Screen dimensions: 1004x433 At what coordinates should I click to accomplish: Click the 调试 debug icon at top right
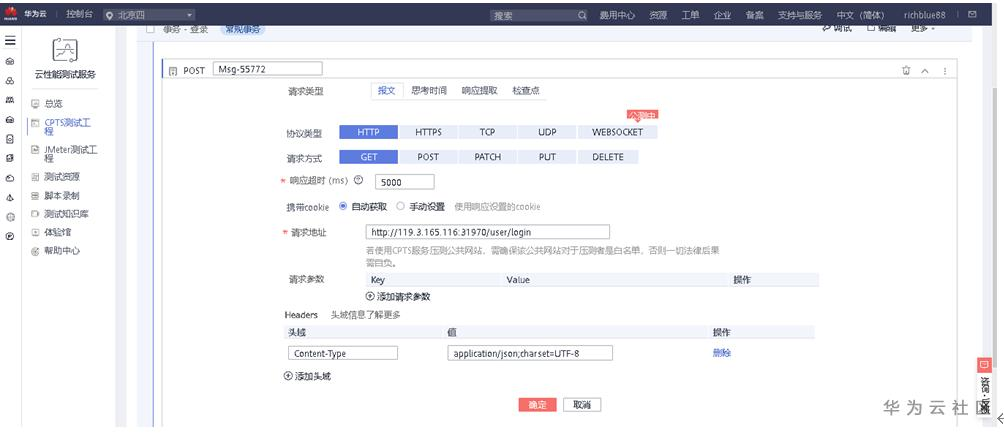coord(826,28)
